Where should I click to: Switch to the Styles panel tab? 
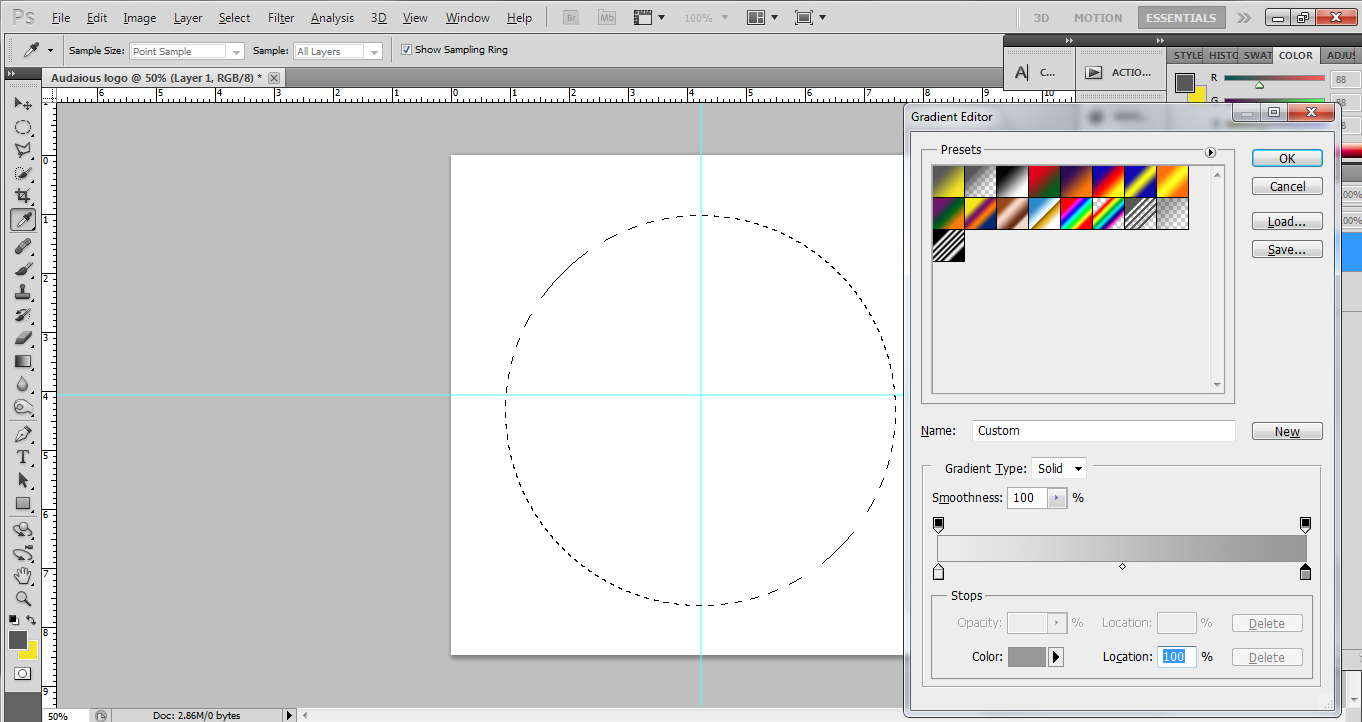1188,56
